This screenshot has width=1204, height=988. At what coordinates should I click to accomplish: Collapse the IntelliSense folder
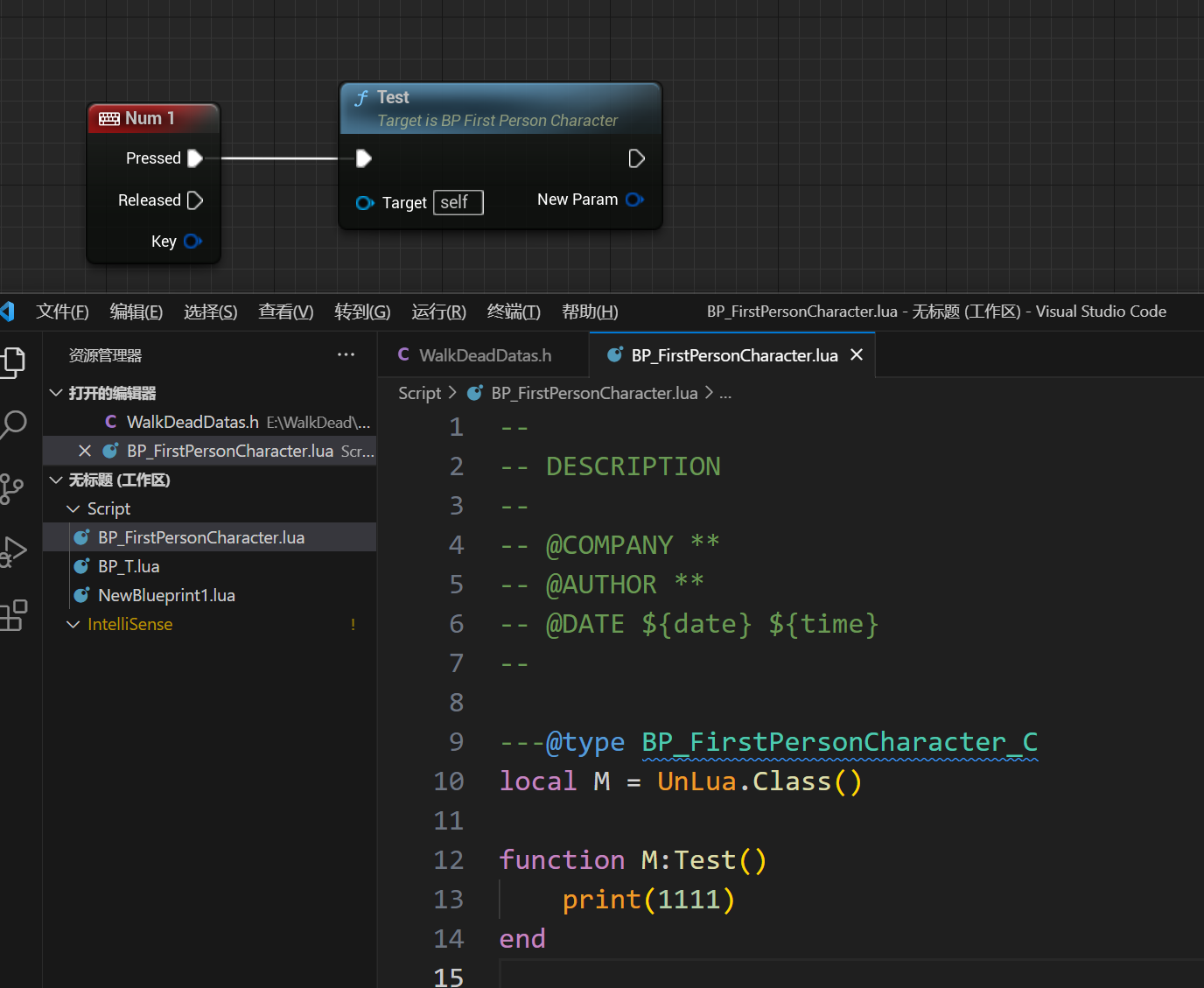73,624
